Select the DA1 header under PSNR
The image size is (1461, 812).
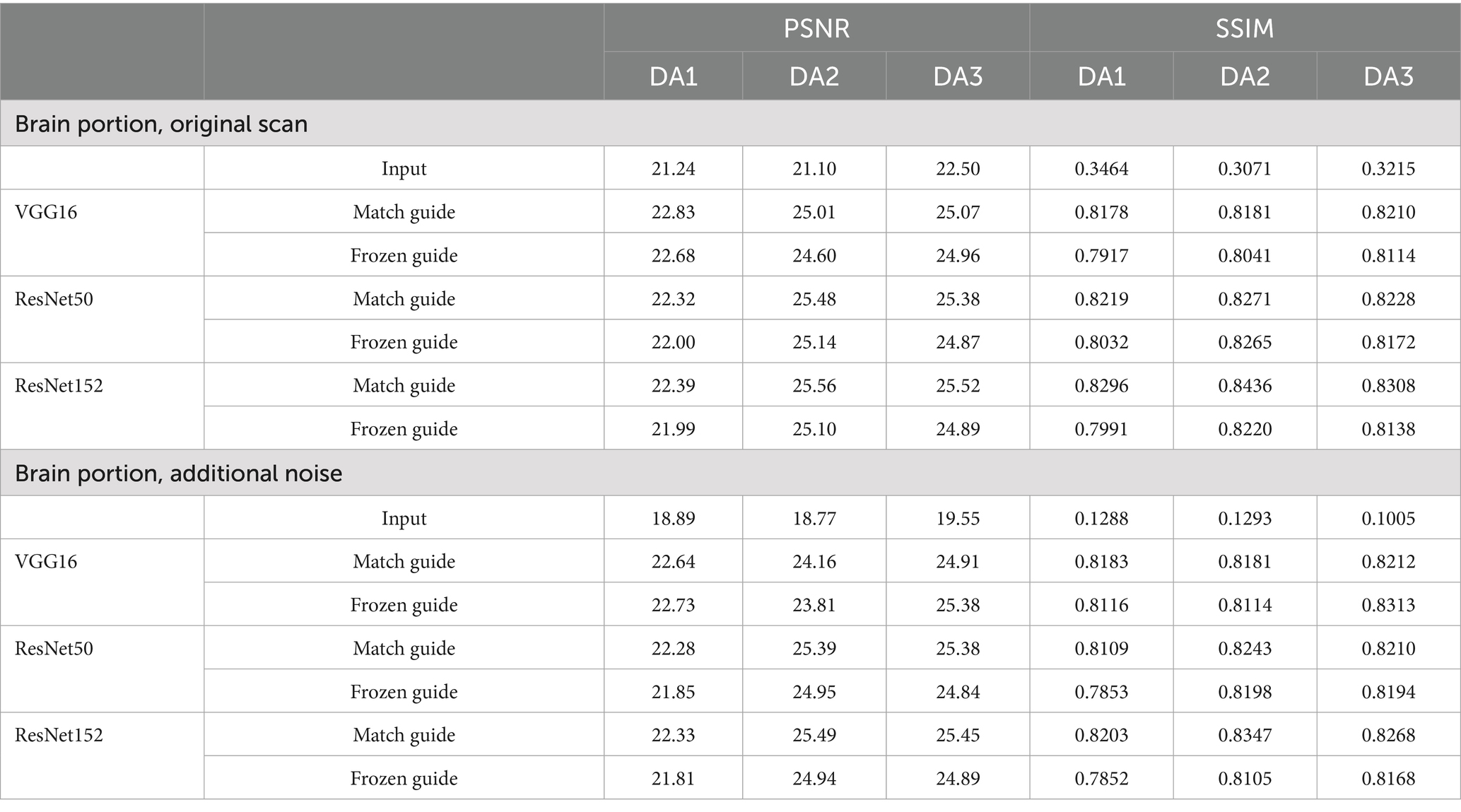point(674,76)
